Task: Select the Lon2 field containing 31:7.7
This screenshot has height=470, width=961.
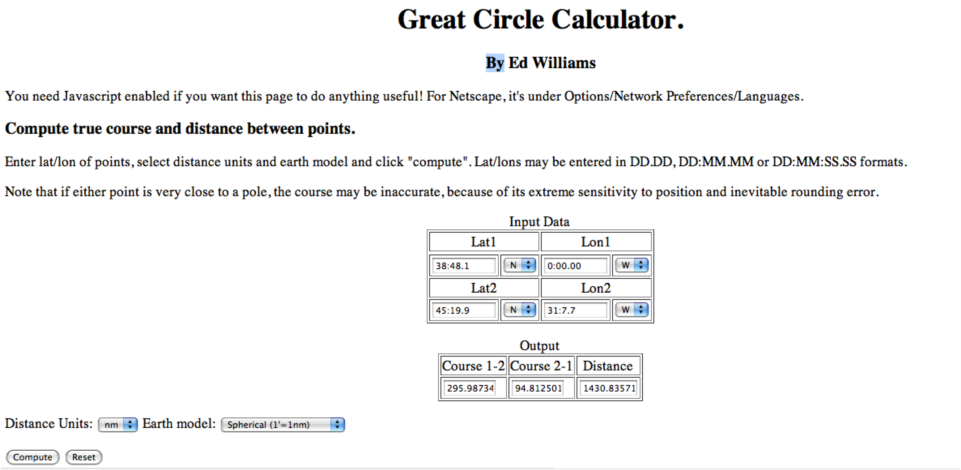Action: 576,310
